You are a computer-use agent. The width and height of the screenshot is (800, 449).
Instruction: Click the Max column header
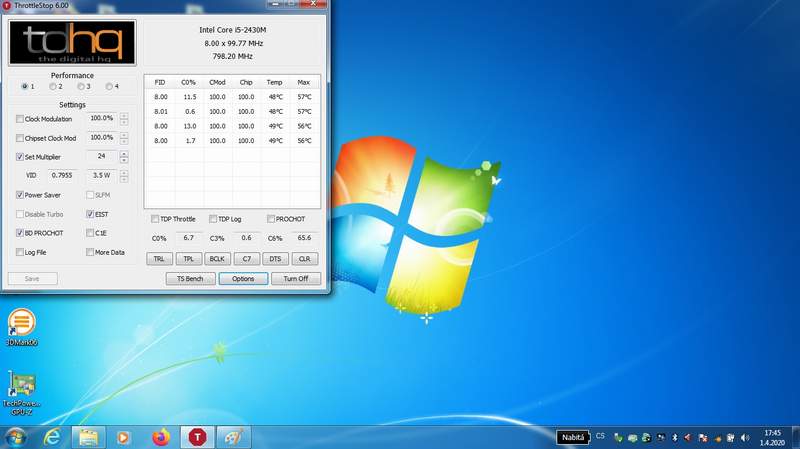point(304,82)
